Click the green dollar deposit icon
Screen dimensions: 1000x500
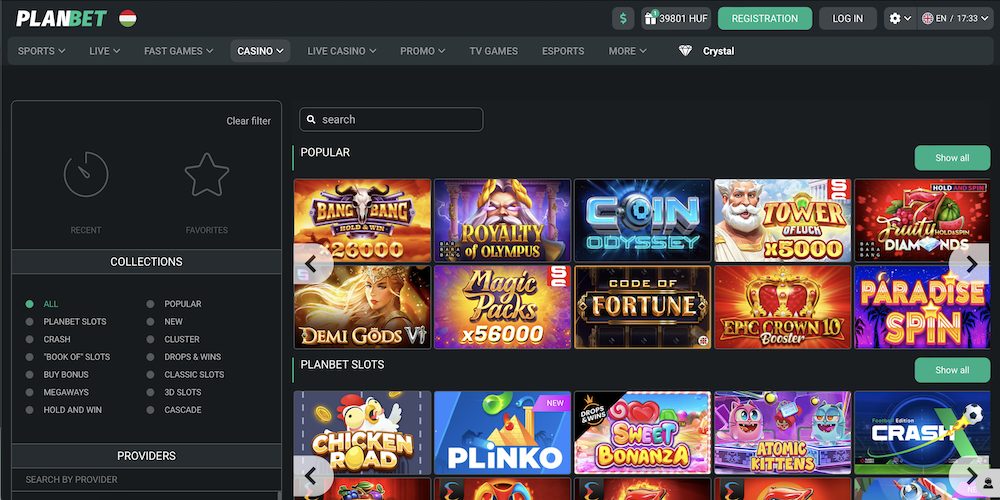pyautogui.click(x=624, y=18)
